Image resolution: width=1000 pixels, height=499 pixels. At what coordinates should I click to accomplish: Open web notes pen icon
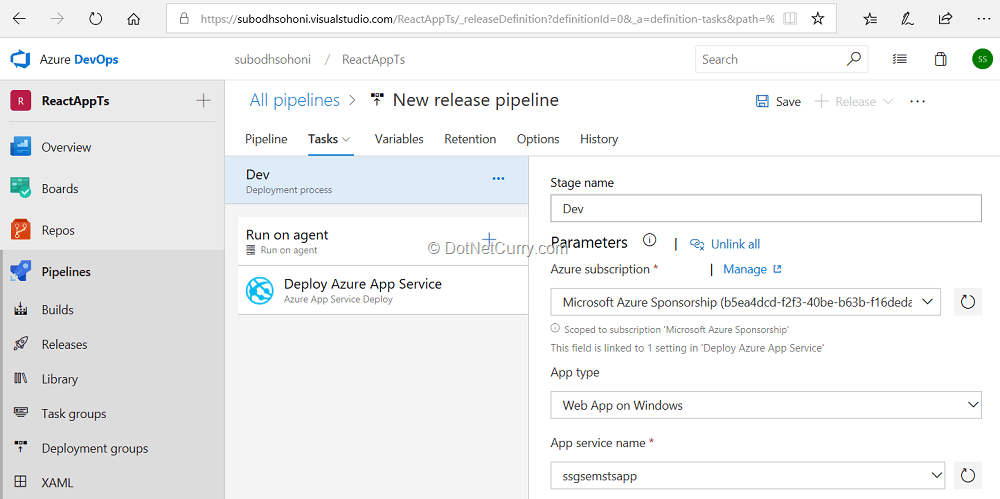[906, 19]
